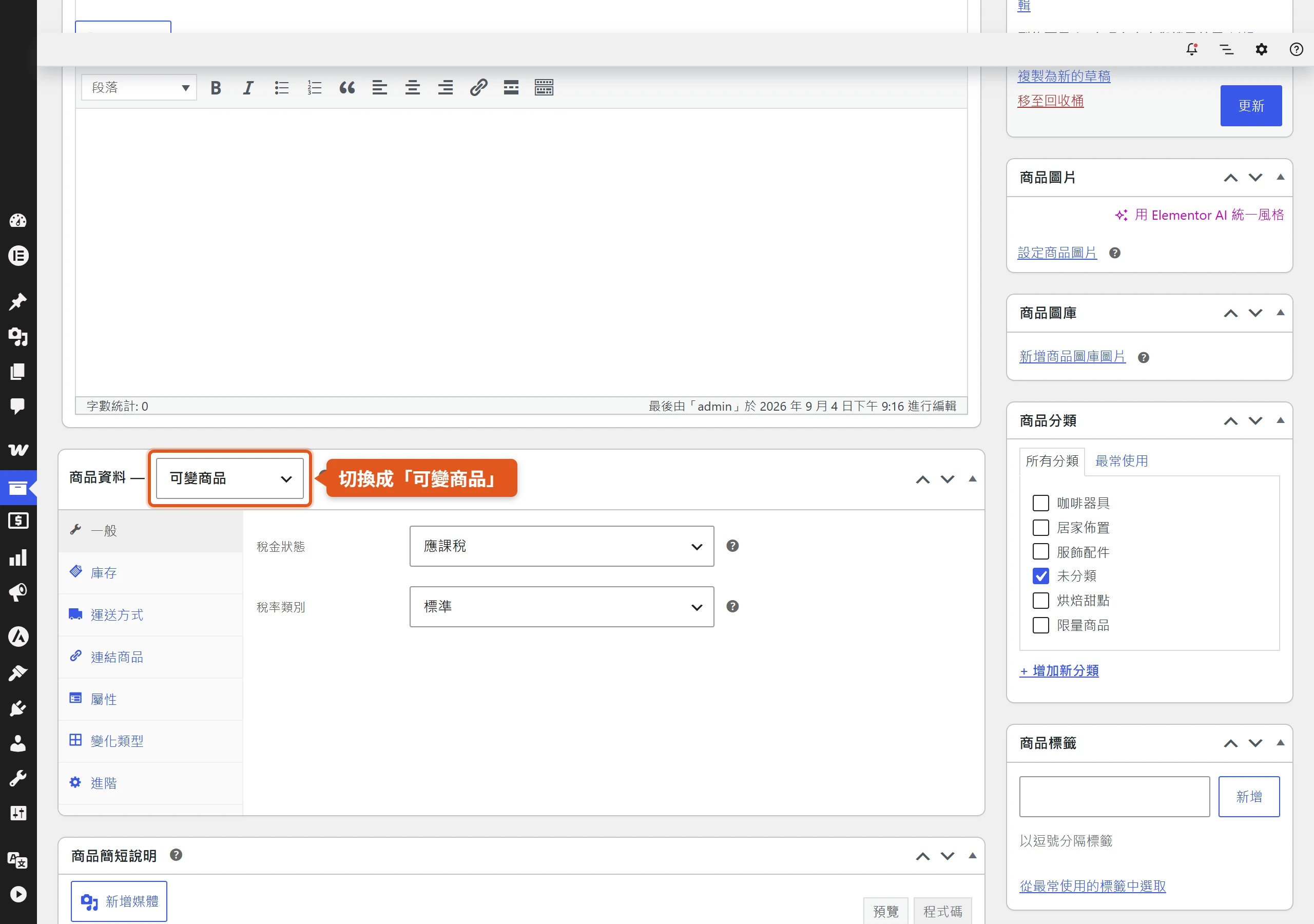
Task: Toggle the editor toolbar (kitchen sink) icon
Action: click(544, 88)
